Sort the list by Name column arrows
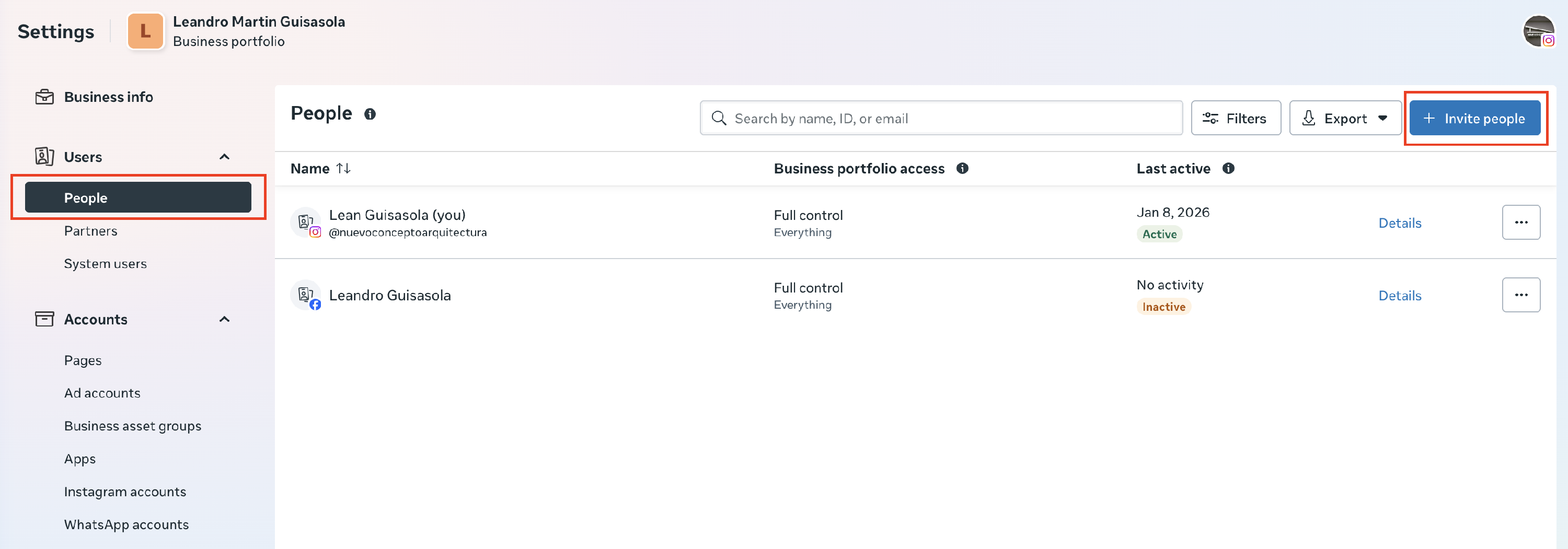1568x549 pixels. (343, 169)
